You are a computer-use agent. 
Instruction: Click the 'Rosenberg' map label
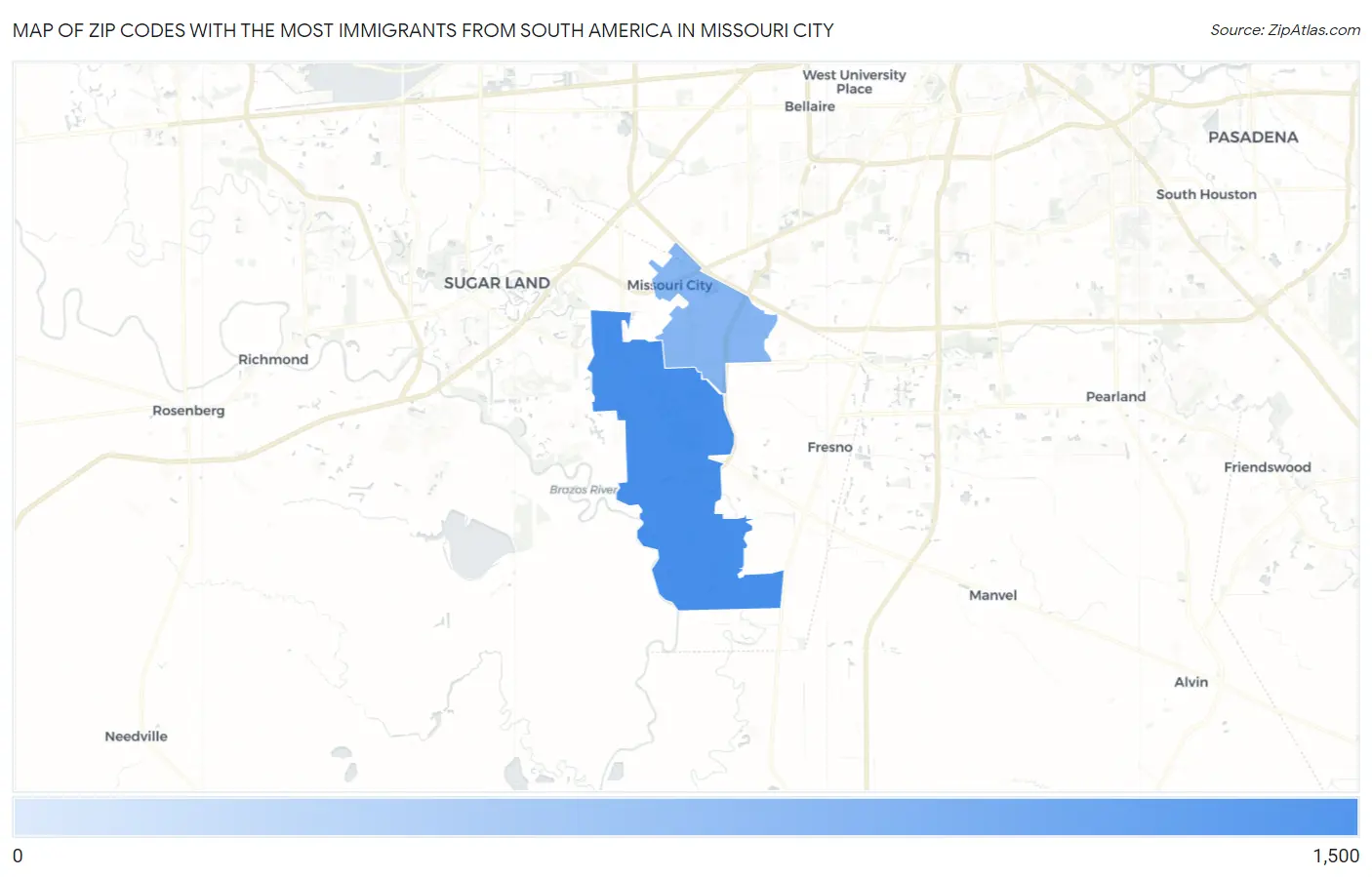point(188,411)
